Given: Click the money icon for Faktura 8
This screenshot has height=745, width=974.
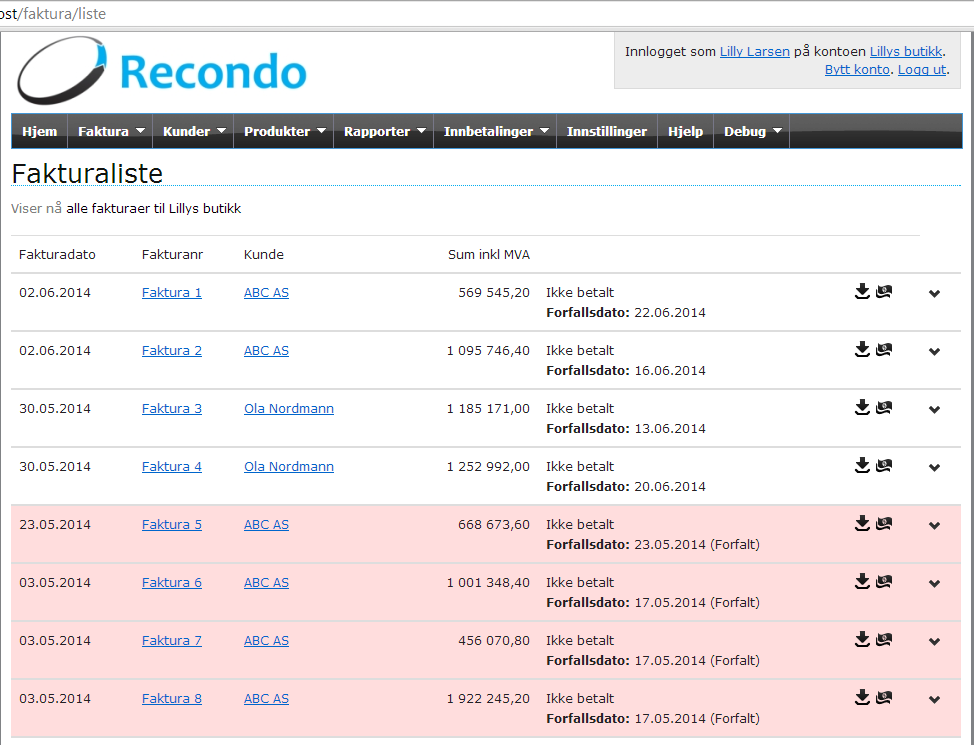Looking at the screenshot, I should [x=884, y=698].
